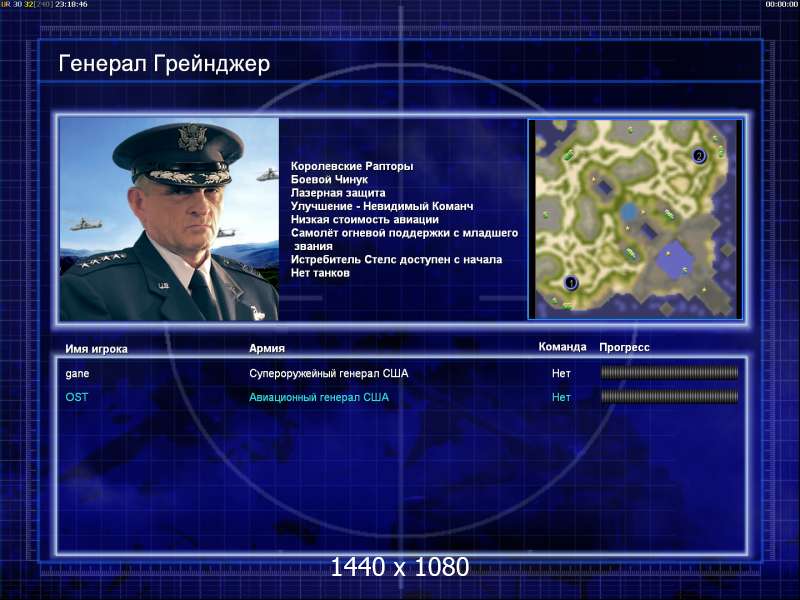The width and height of the screenshot is (800, 600).
Task: Select player name 'OST'
Action: [77, 397]
